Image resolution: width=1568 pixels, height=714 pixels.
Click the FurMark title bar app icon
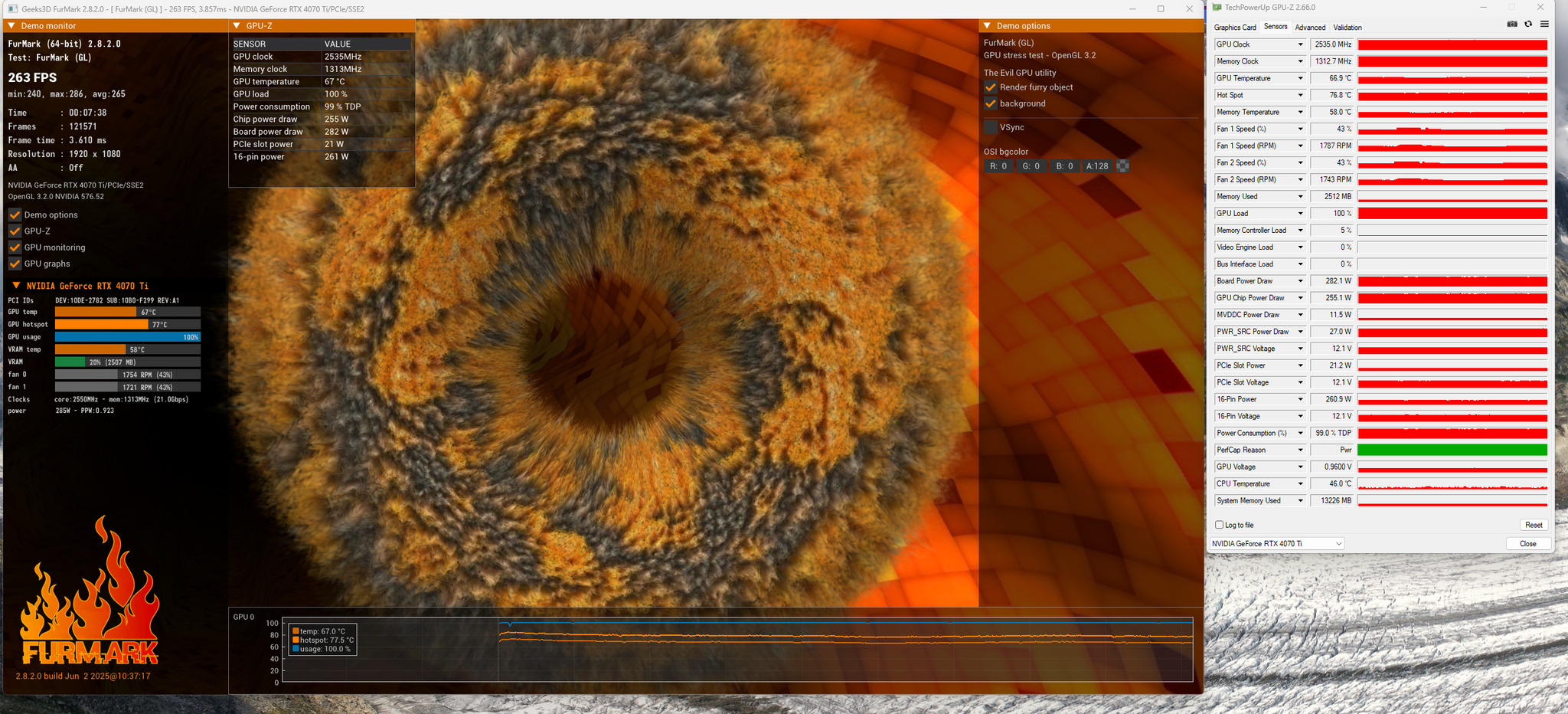(12, 9)
